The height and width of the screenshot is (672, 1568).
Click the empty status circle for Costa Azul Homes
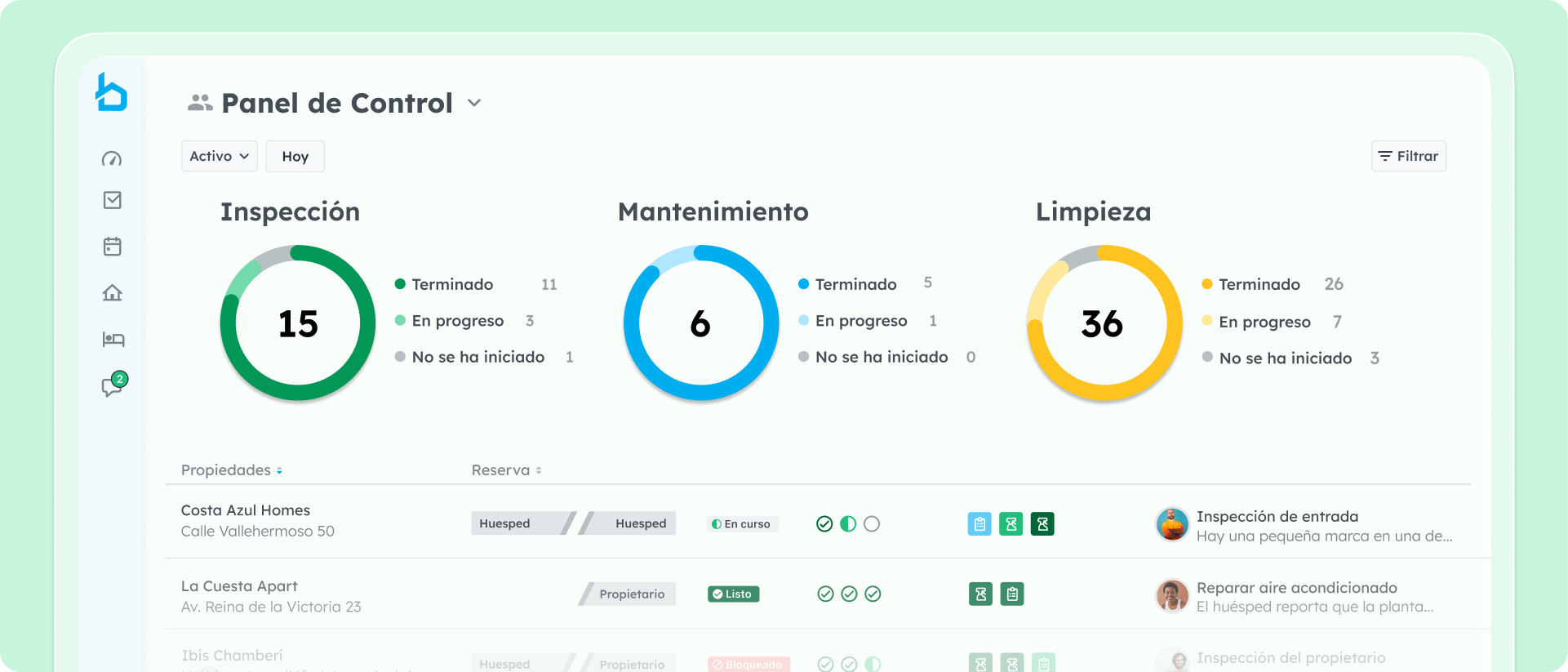click(x=872, y=524)
